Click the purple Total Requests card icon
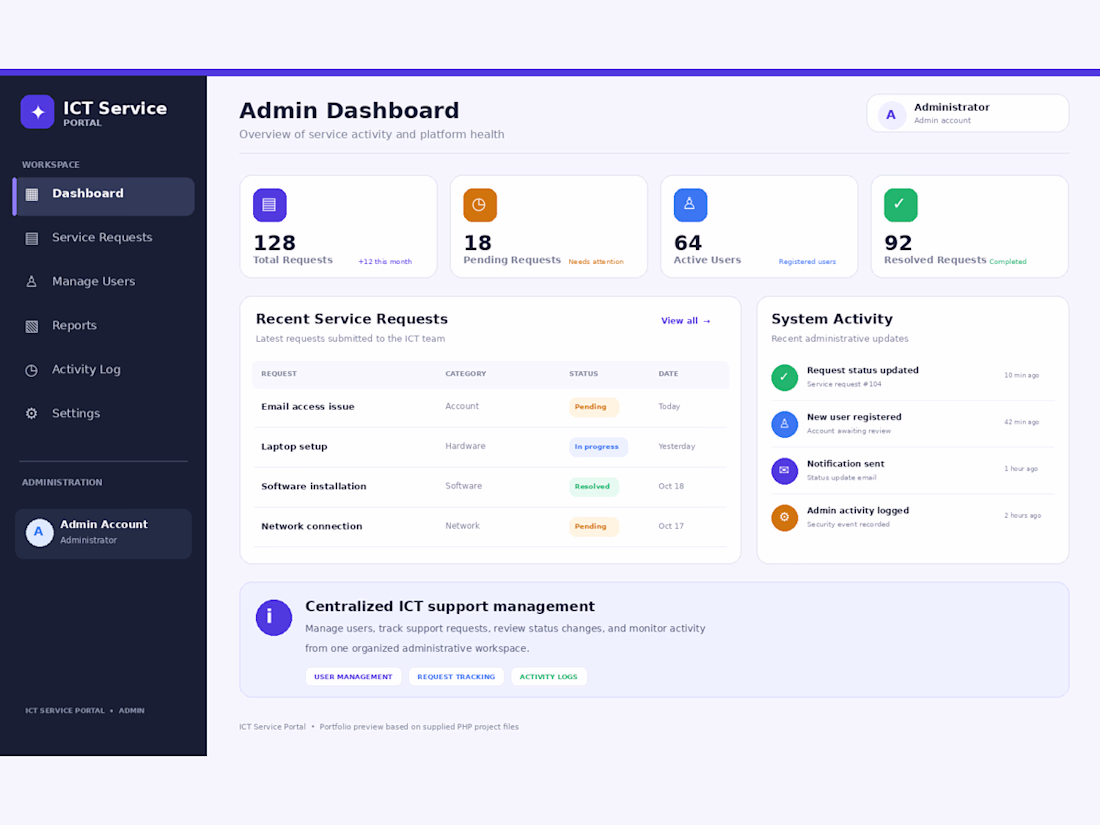This screenshot has height=825, width=1100. tap(269, 205)
